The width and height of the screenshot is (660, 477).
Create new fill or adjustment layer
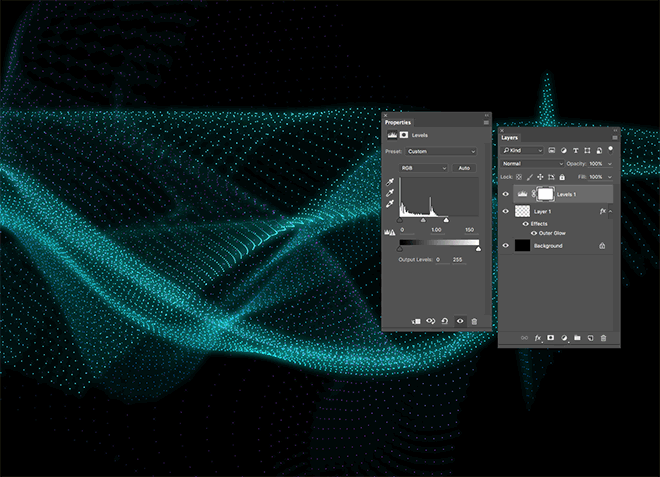click(564, 338)
